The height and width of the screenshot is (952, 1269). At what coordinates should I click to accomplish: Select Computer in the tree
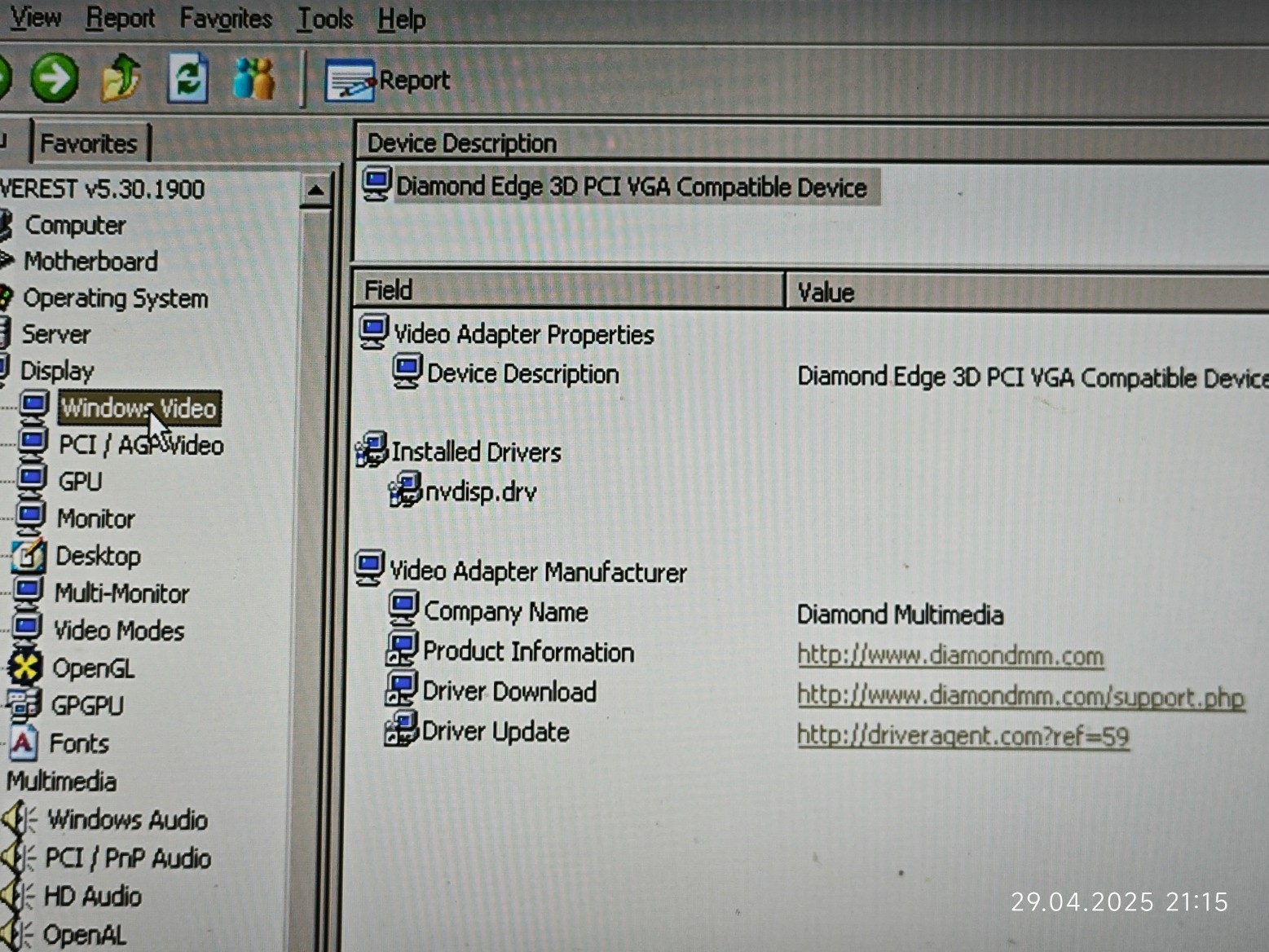tap(75, 225)
